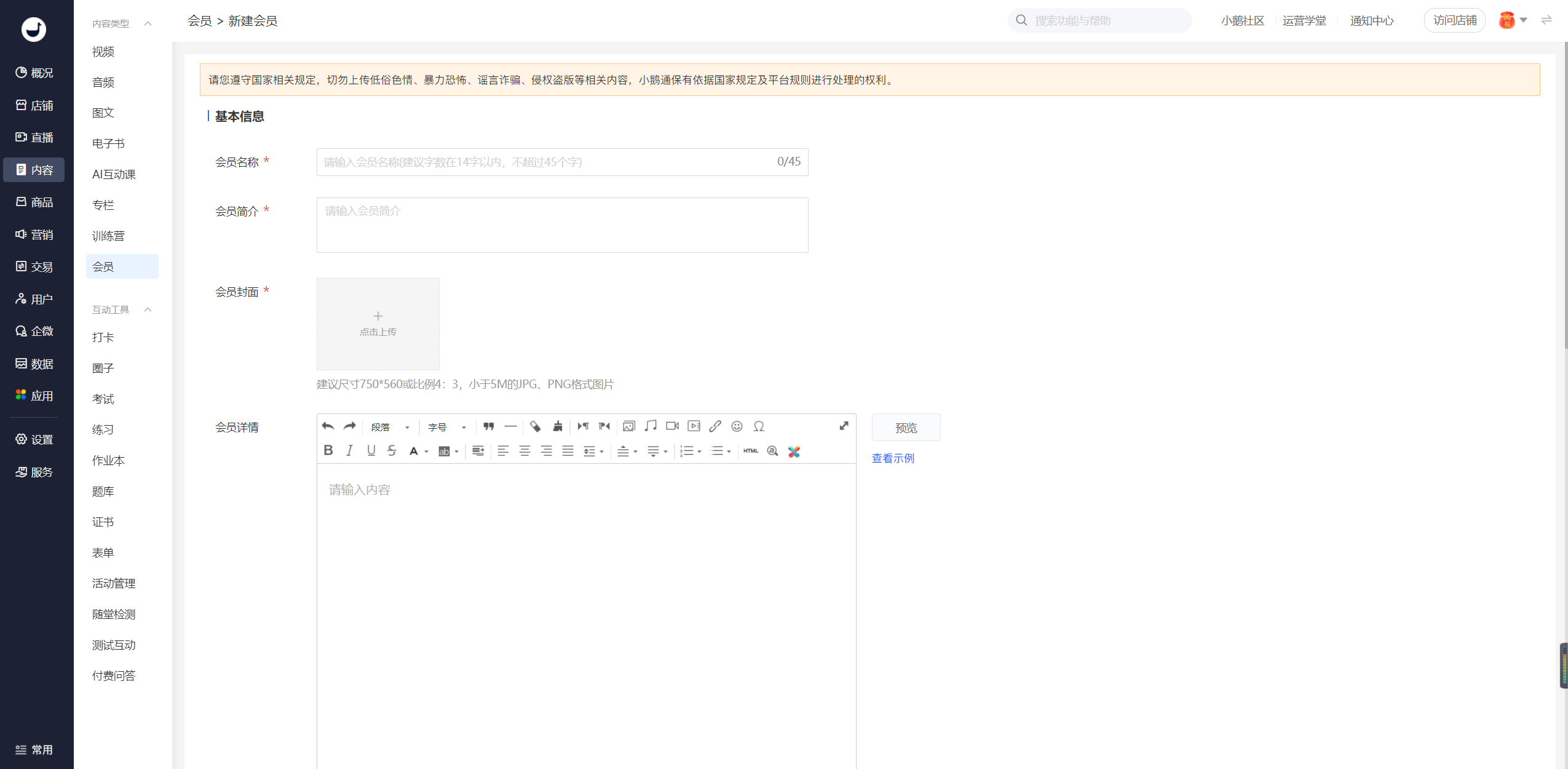Click the 预览 preview button
Viewport: 1568px width, 769px height.
[906, 428]
